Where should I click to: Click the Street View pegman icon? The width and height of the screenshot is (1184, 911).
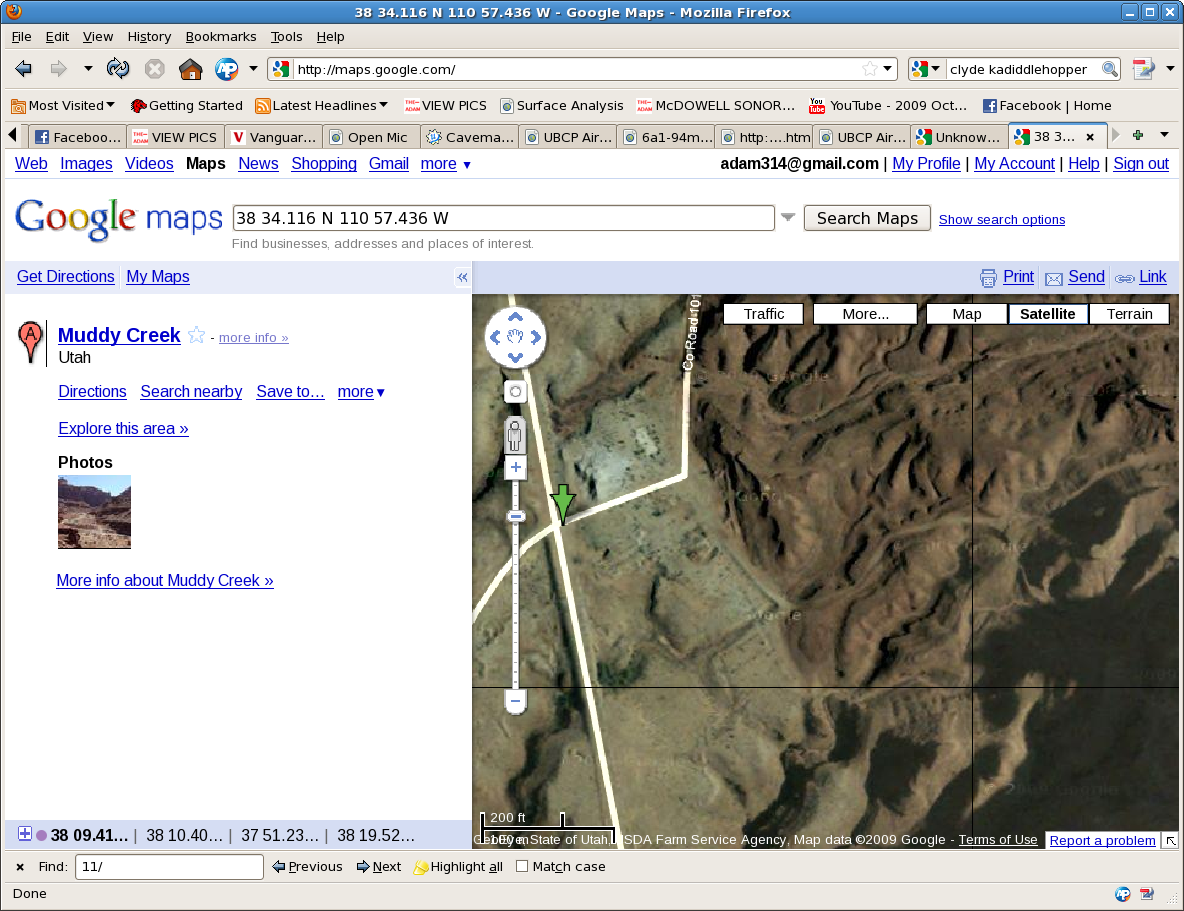click(x=515, y=435)
